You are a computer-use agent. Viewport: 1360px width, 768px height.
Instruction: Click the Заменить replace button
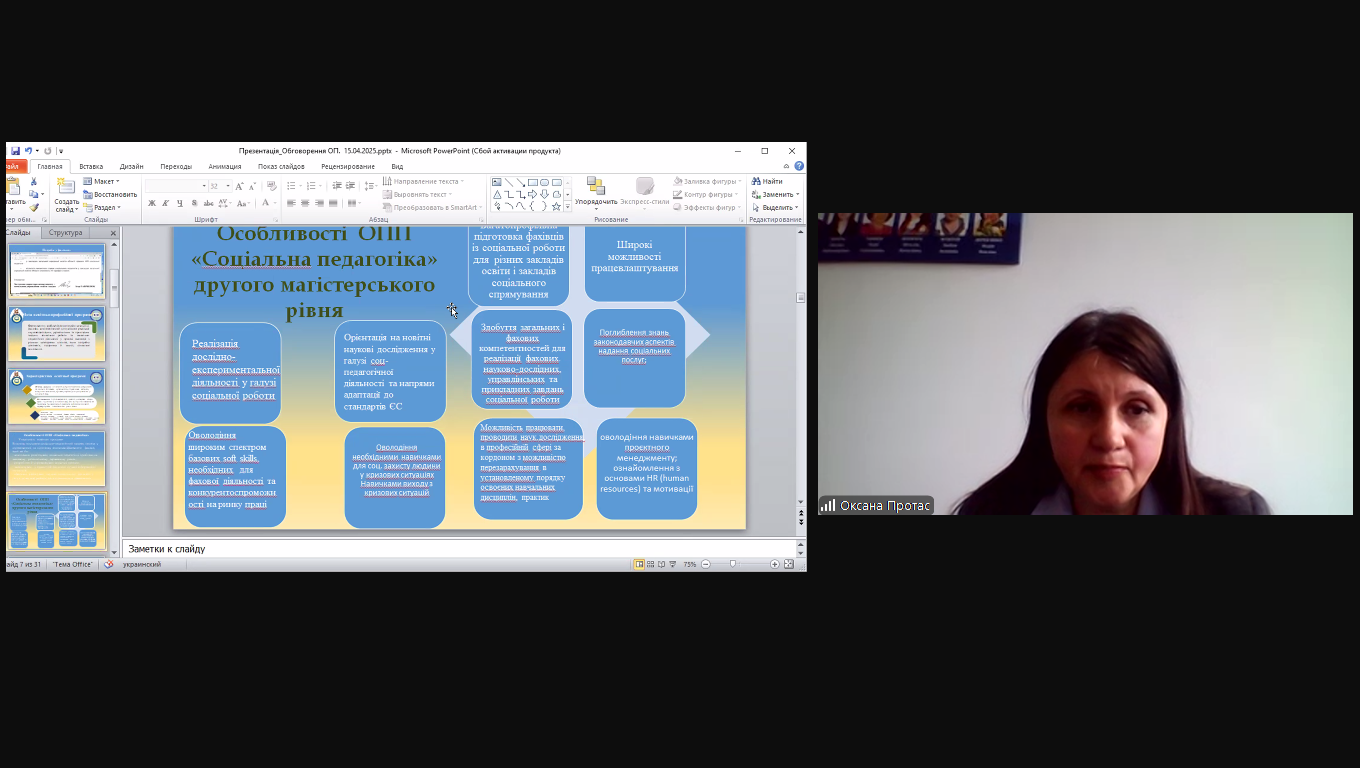775,194
